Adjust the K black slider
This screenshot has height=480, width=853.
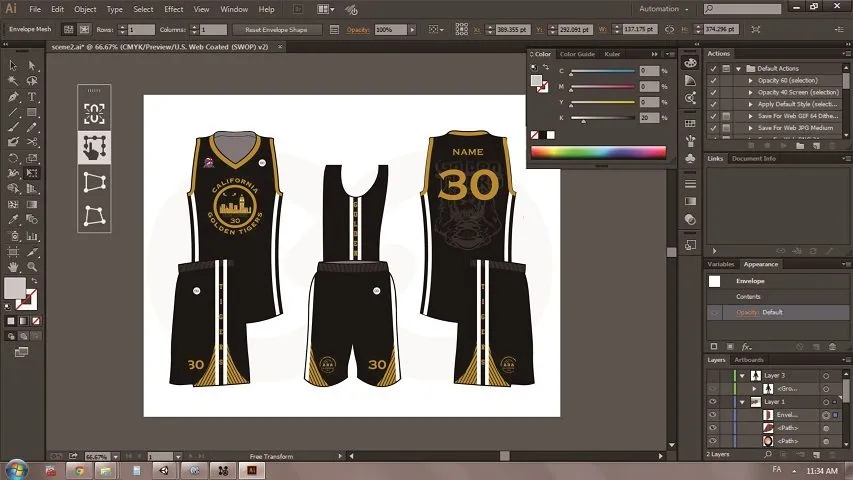[602, 118]
